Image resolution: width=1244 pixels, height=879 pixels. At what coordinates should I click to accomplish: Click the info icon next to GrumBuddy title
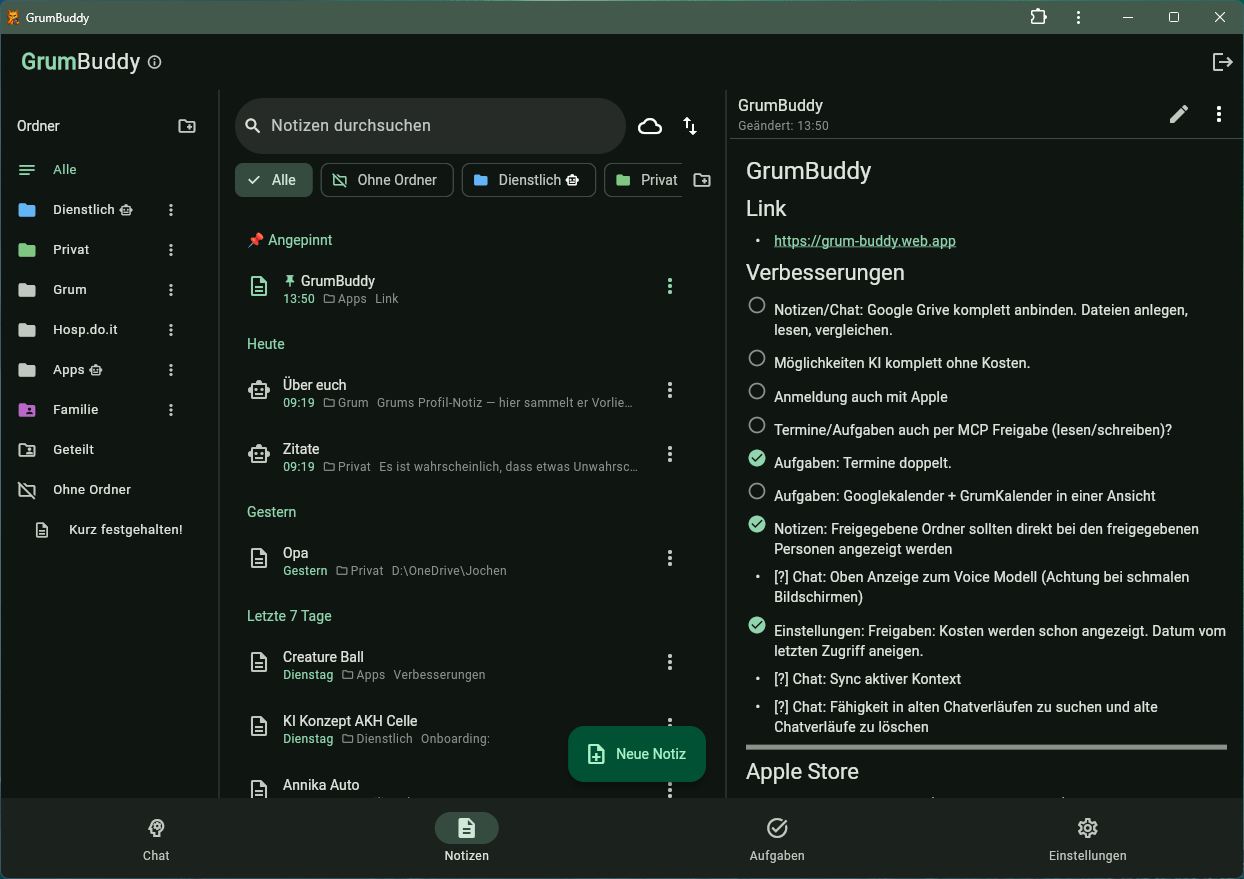(154, 62)
